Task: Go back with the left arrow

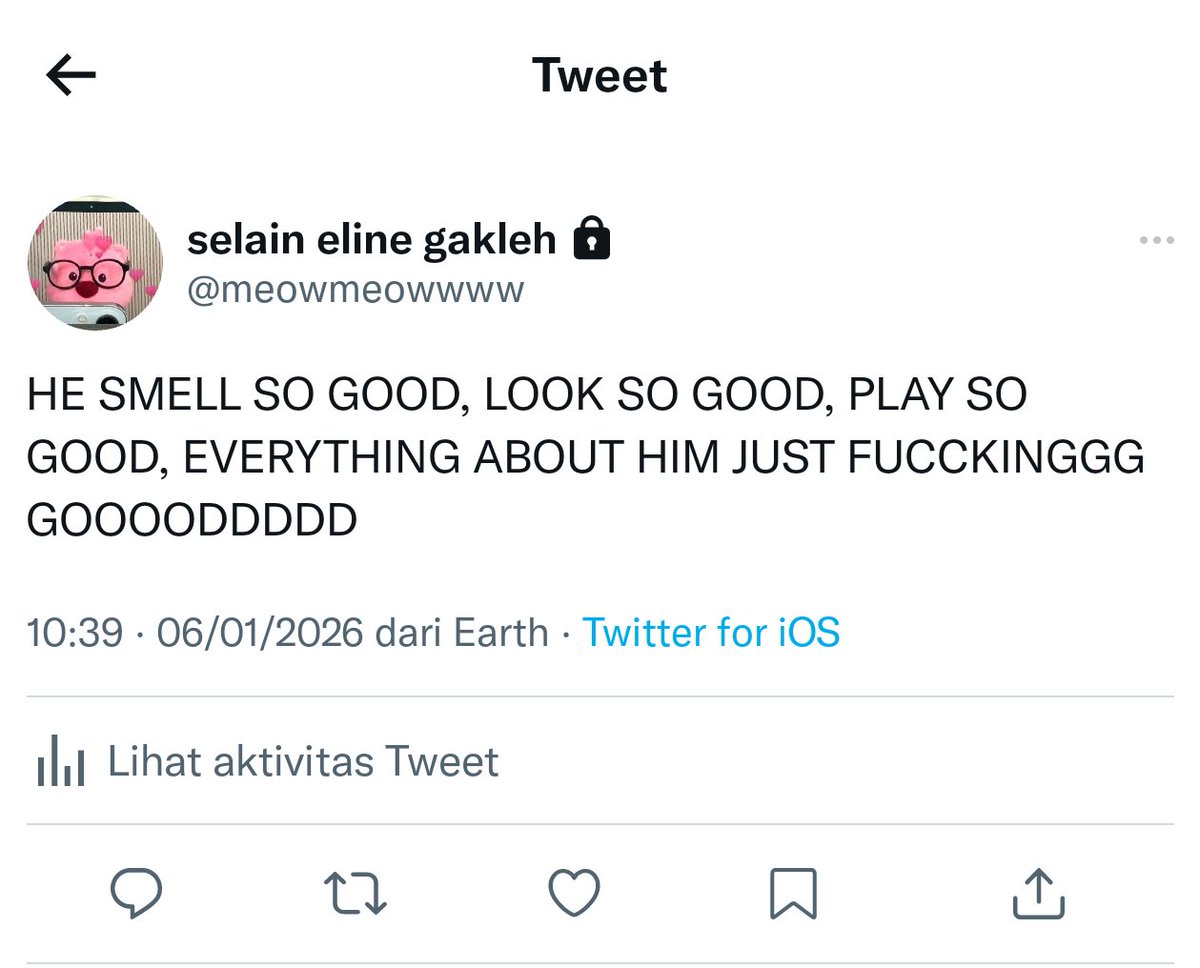Action: (71, 76)
